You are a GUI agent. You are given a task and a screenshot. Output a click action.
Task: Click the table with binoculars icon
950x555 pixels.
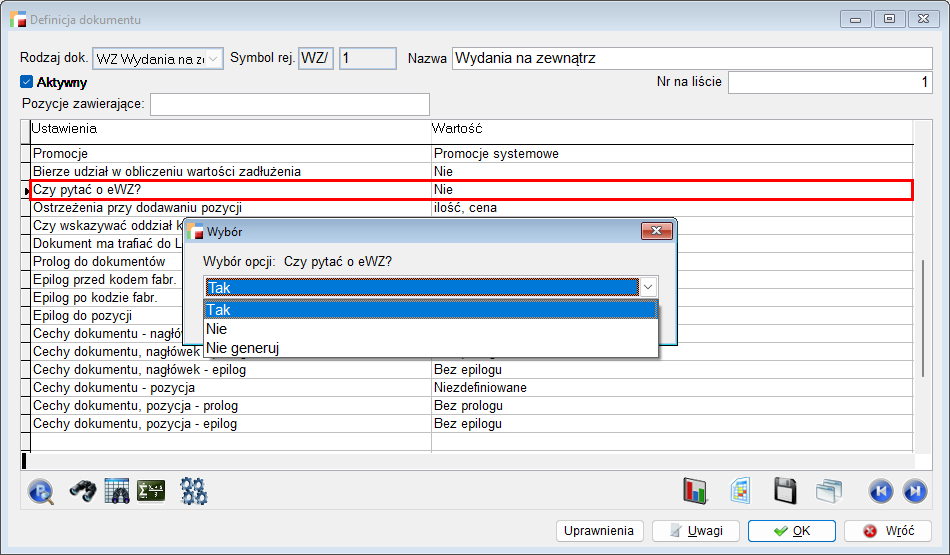117,491
